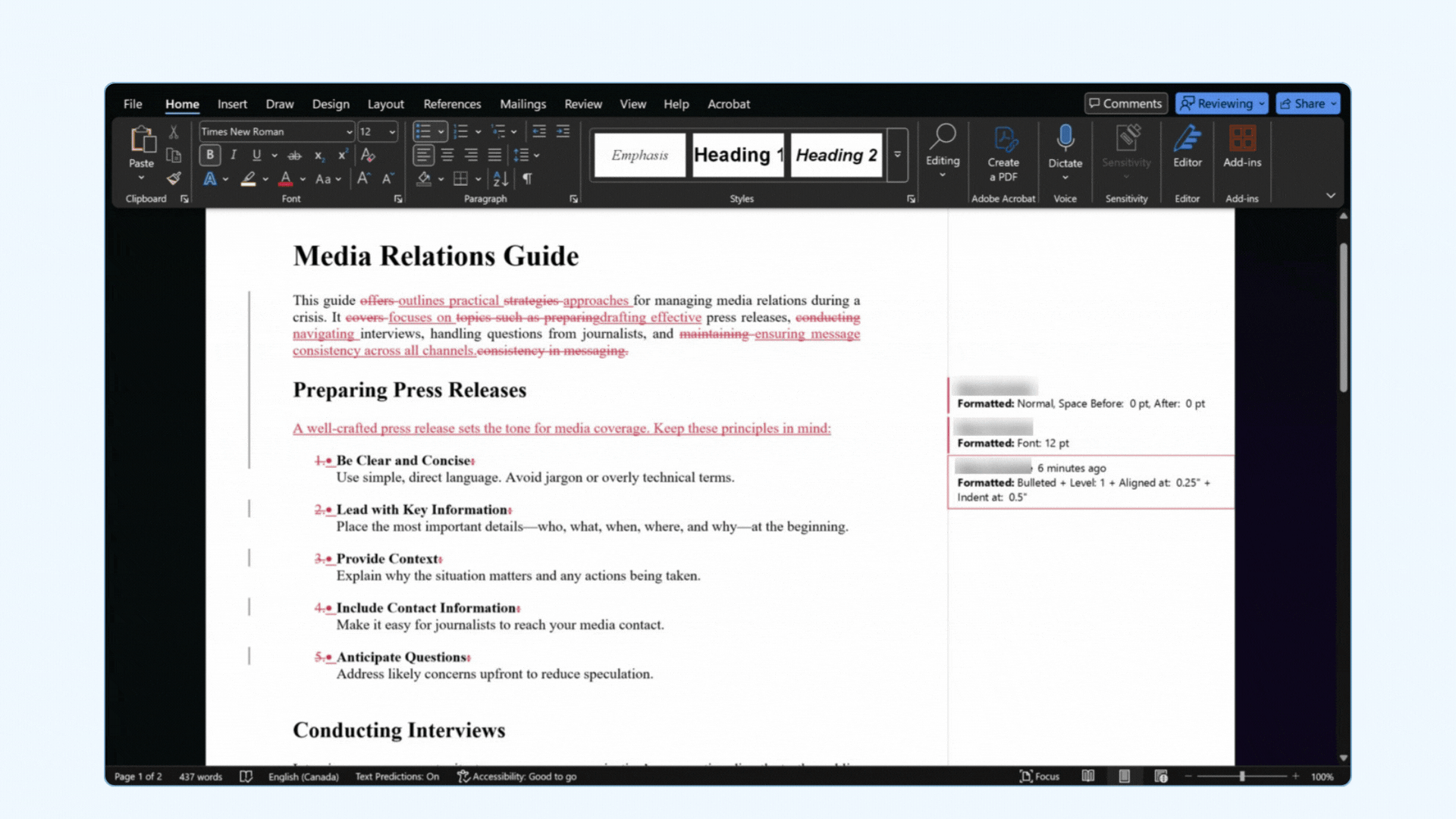Click the Comments button

pyautogui.click(x=1125, y=104)
